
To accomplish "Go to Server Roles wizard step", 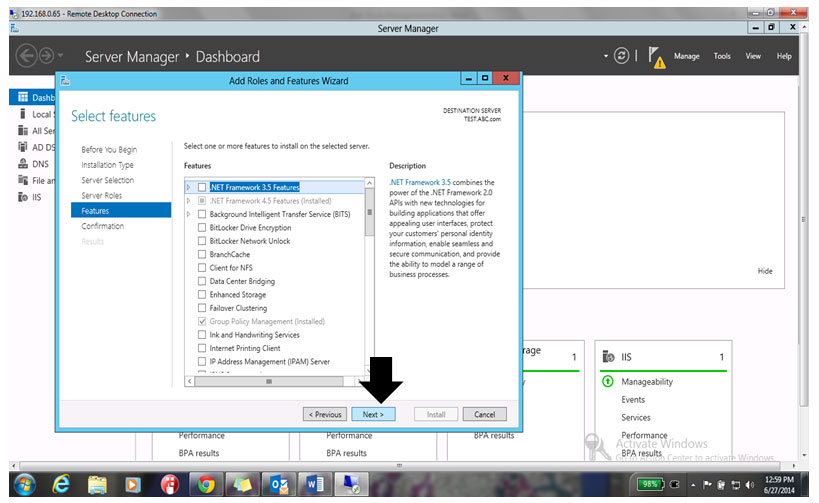I will tap(101, 195).
